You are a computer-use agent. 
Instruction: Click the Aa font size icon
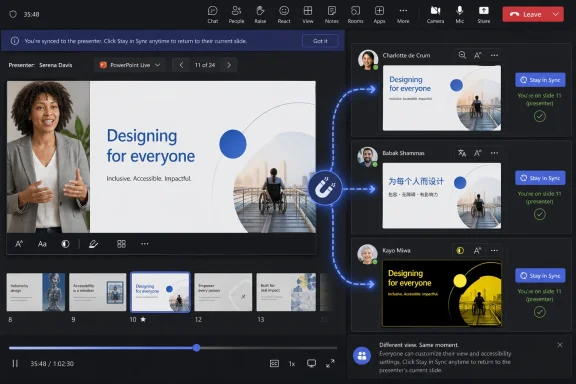[x=42, y=244]
